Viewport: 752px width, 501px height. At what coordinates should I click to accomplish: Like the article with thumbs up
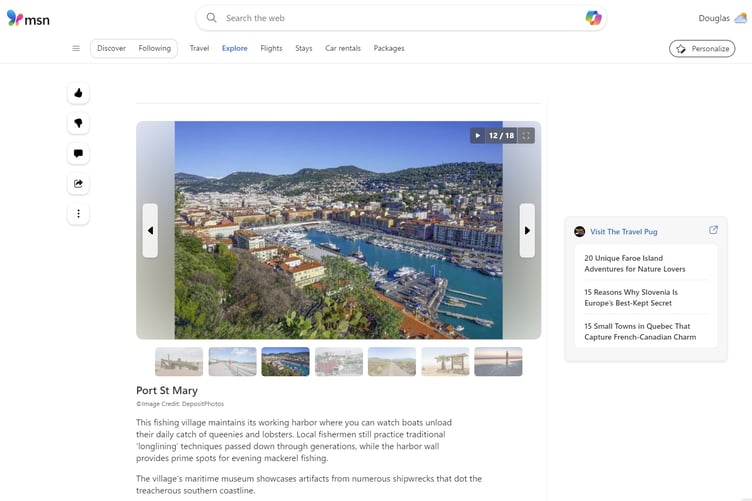click(x=78, y=93)
